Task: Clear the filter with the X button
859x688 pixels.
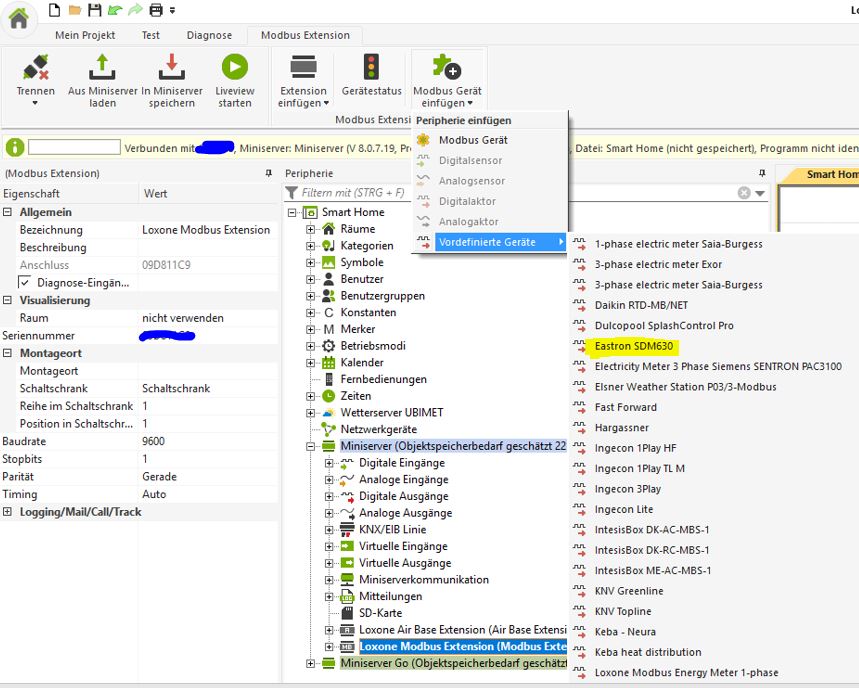Action: [x=744, y=193]
